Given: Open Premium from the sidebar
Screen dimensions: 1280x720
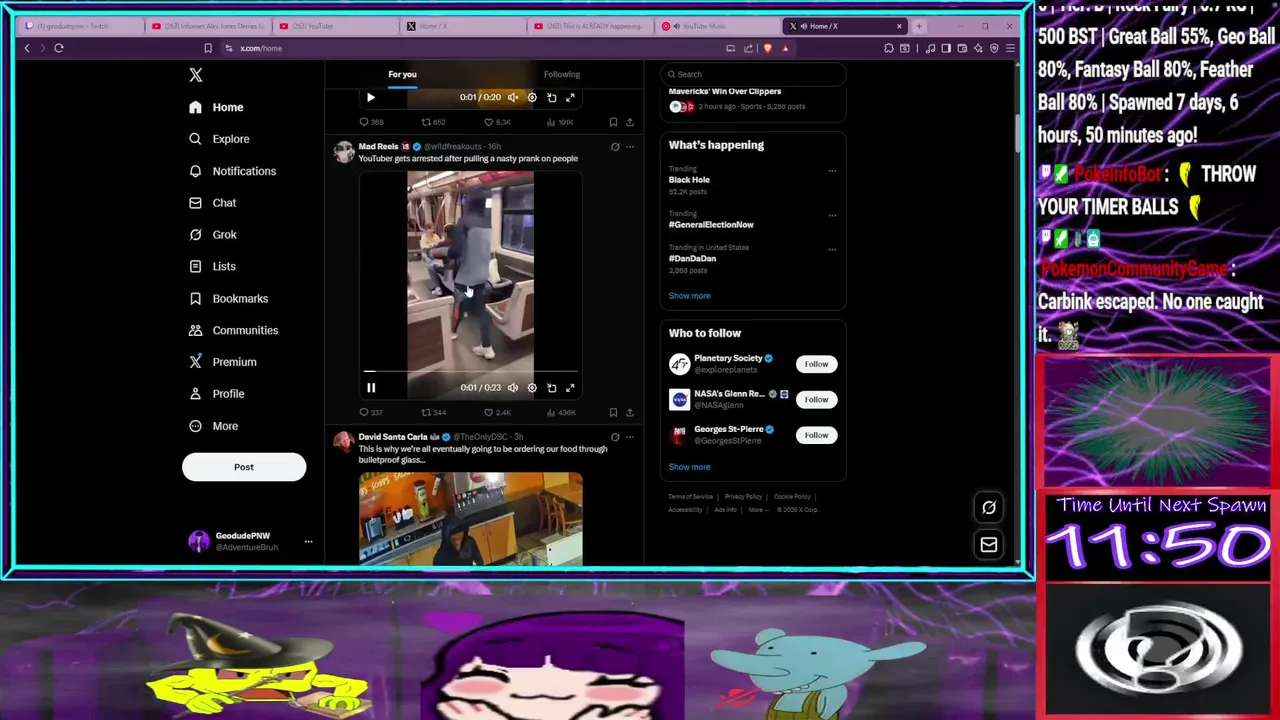Looking at the screenshot, I should point(222,362).
